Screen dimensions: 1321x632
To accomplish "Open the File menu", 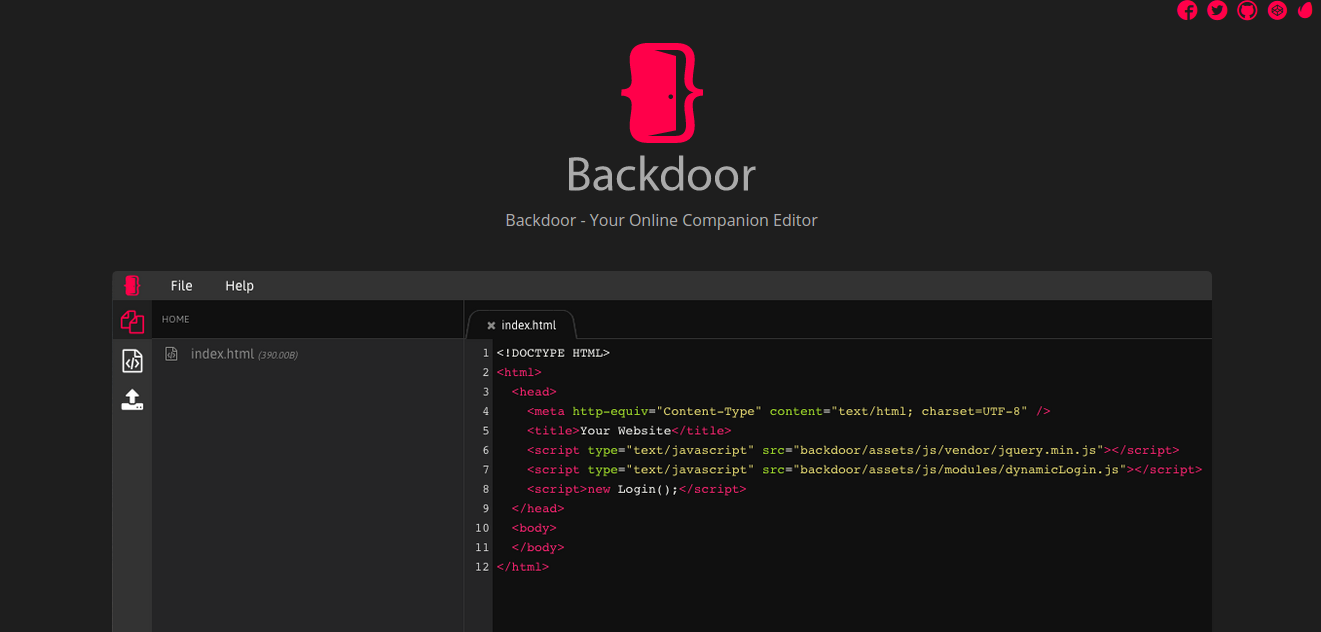I will [181, 286].
